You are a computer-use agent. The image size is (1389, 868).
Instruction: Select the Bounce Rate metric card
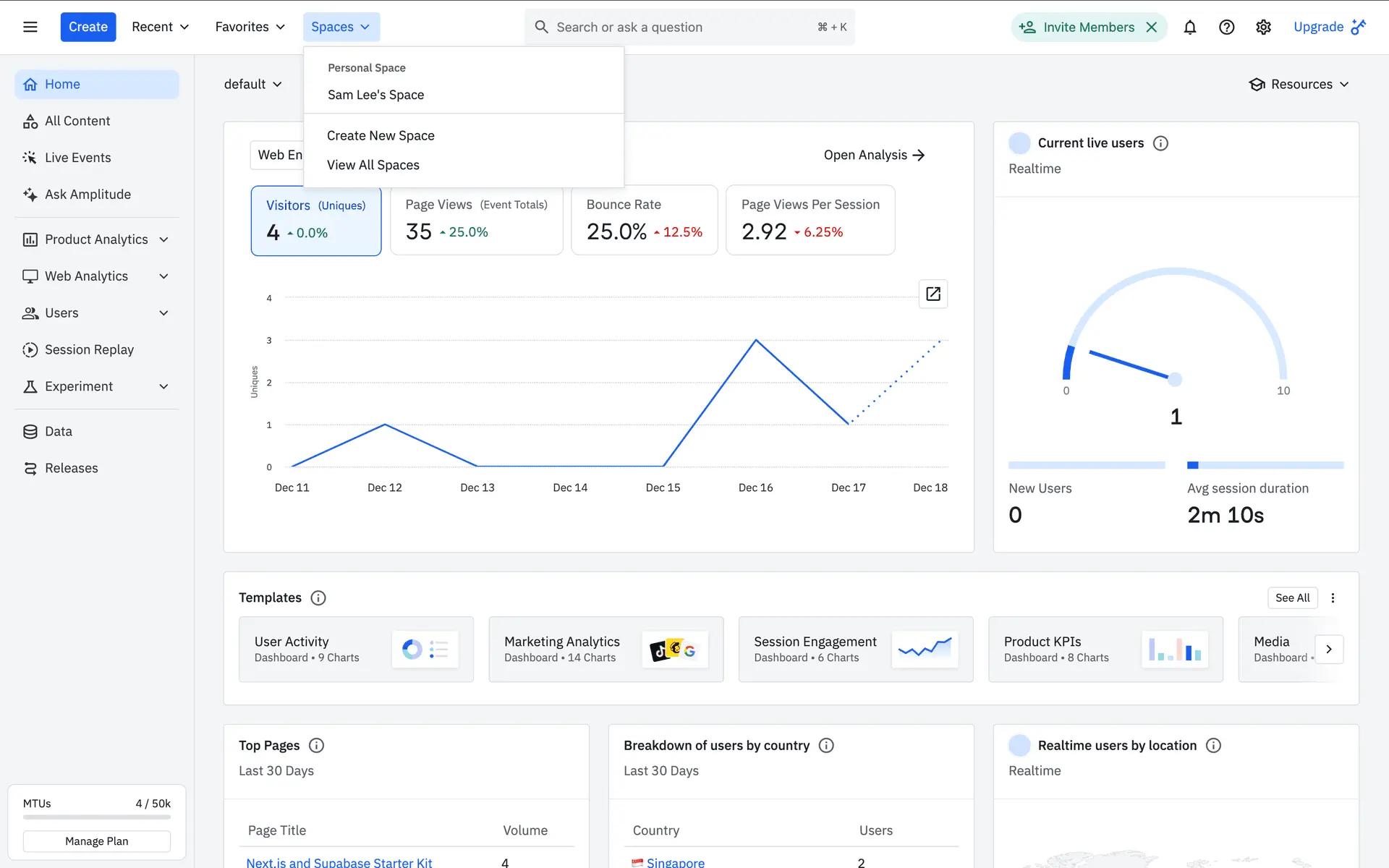coord(644,220)
